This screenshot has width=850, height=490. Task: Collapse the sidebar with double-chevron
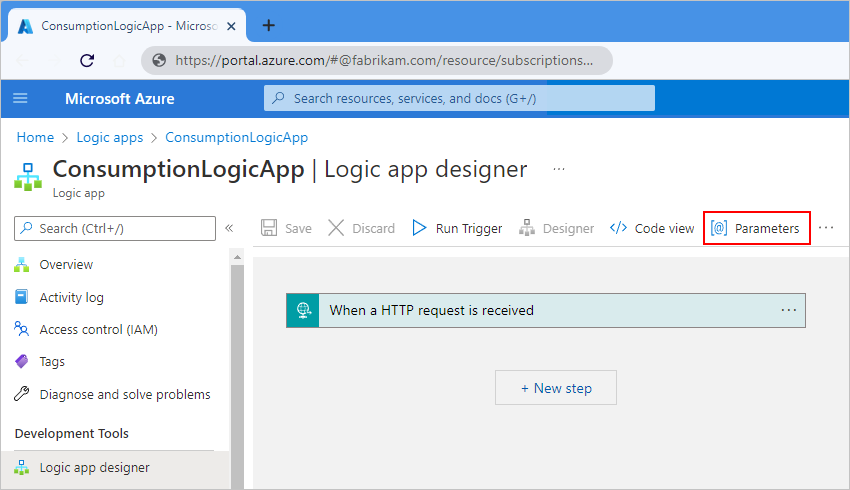click(x=229, y=228)
